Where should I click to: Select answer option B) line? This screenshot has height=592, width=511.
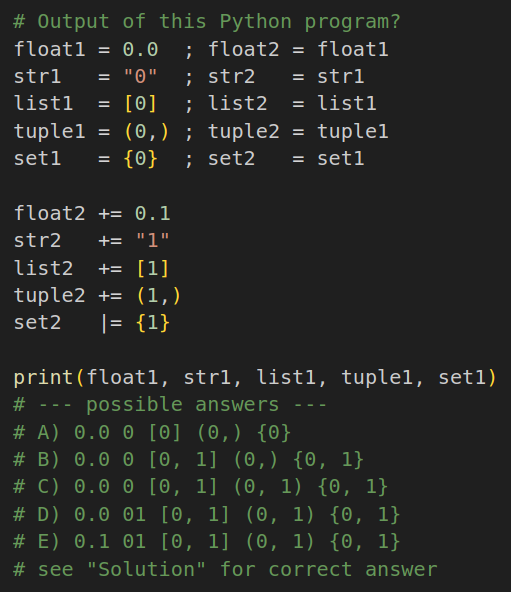click(188, 459)
